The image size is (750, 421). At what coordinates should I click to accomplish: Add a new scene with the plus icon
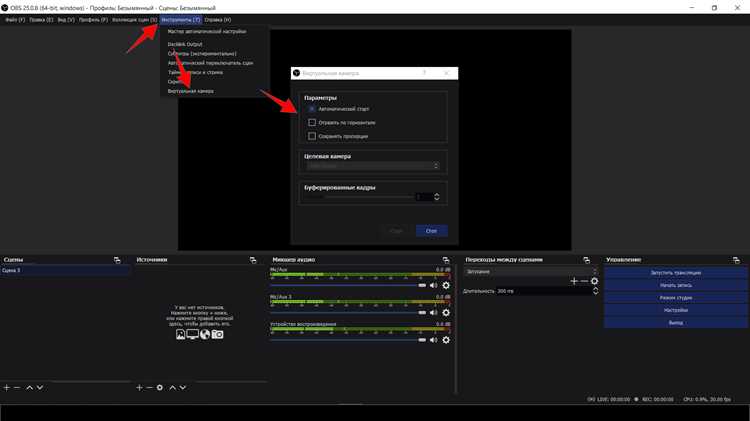click(x=7, y=388)
